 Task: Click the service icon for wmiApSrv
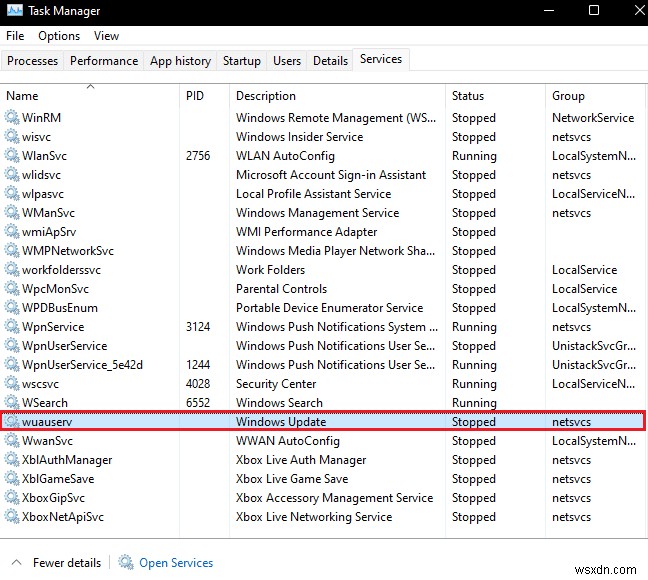[x=12, y=232]
